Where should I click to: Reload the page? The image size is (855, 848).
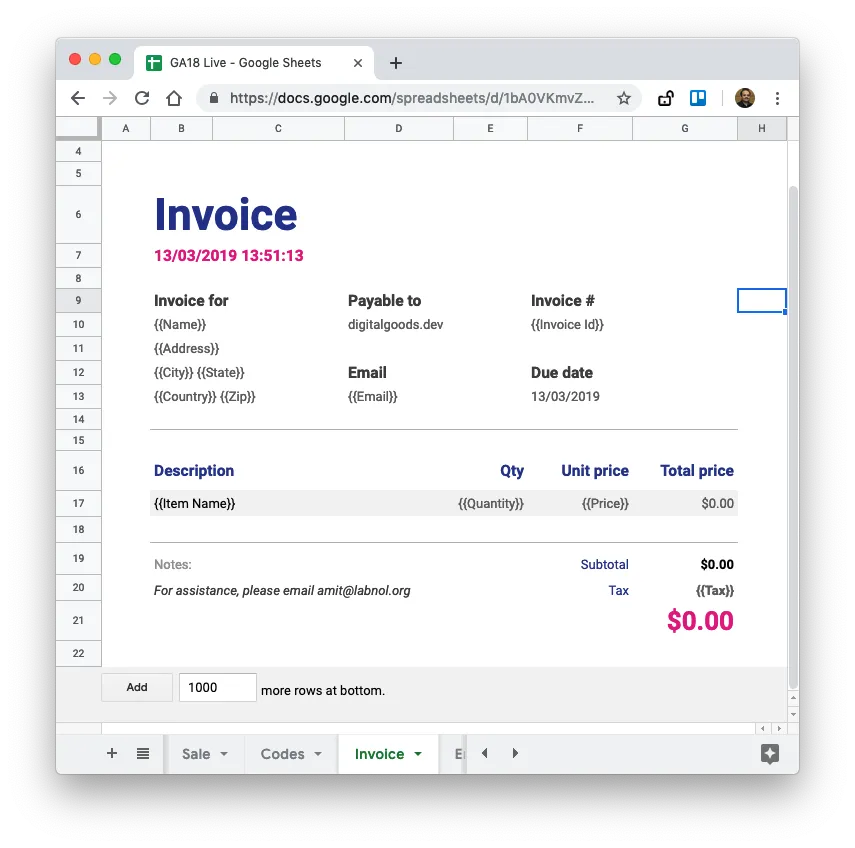click(142, 98)
